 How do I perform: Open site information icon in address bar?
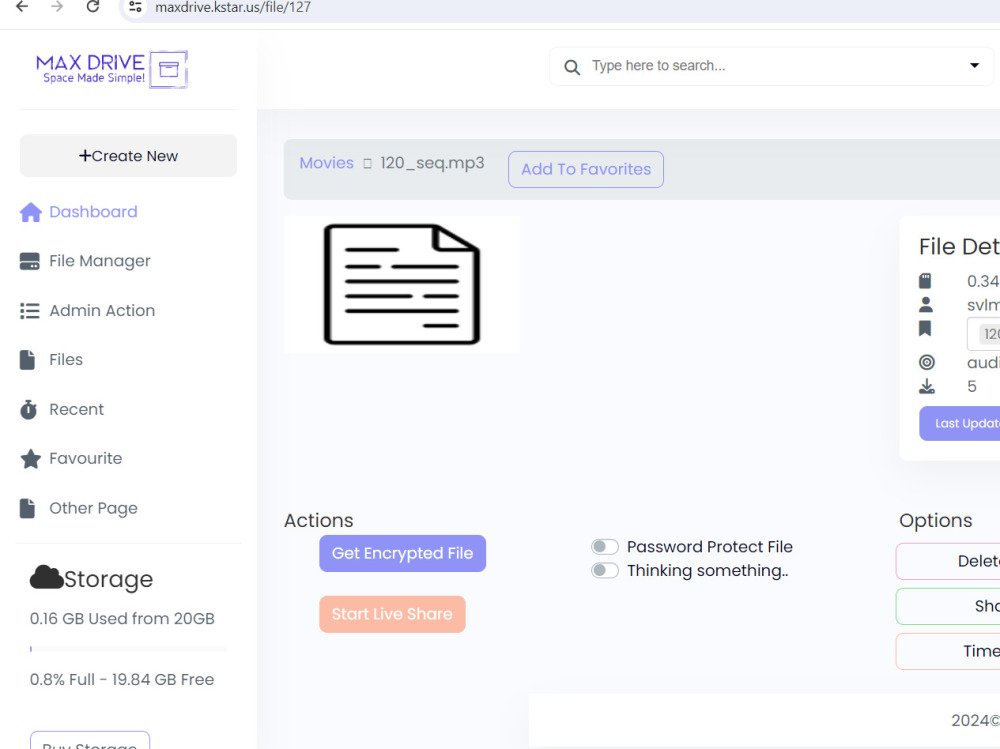(135, 7)
